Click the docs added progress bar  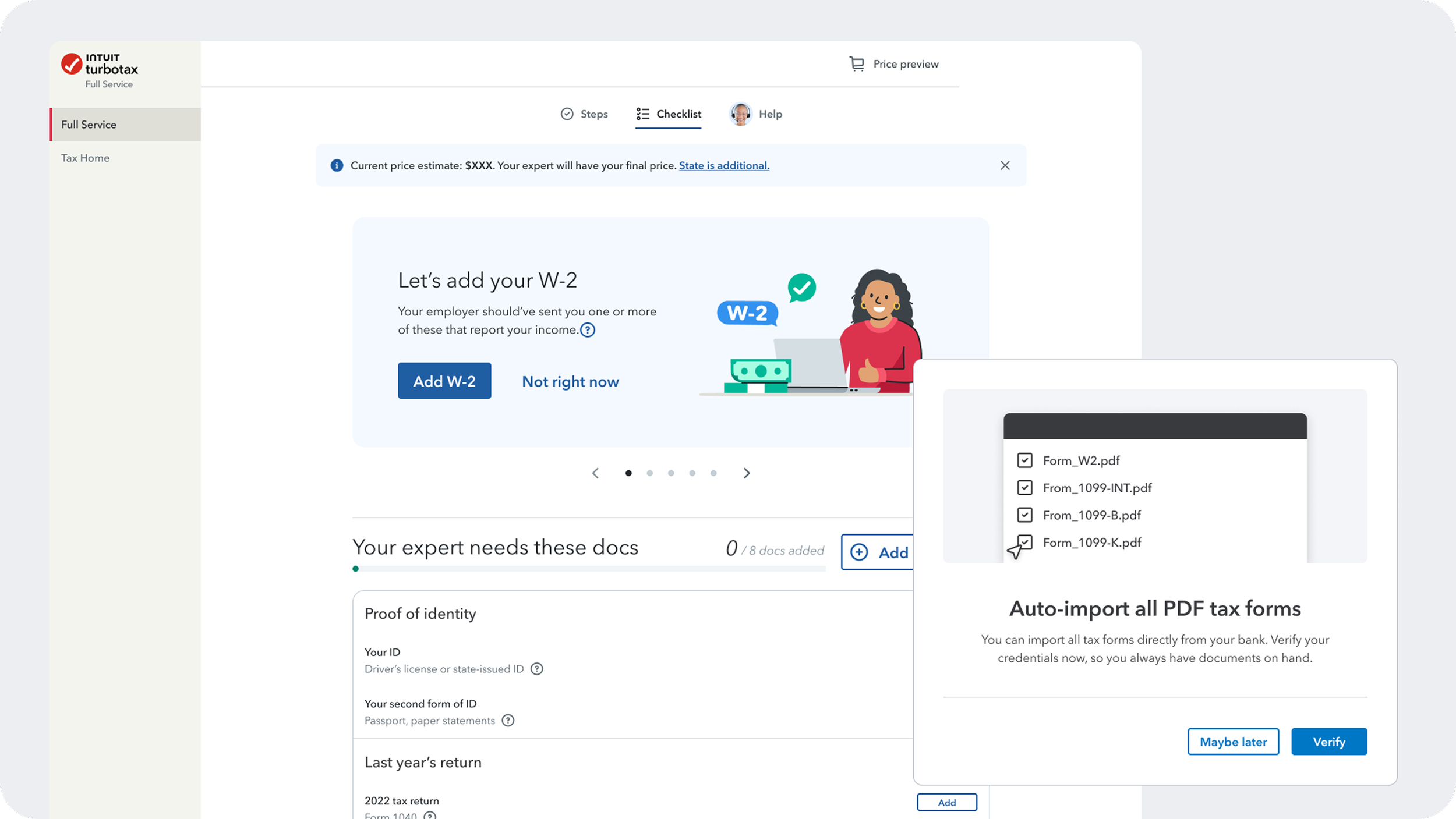588,569
